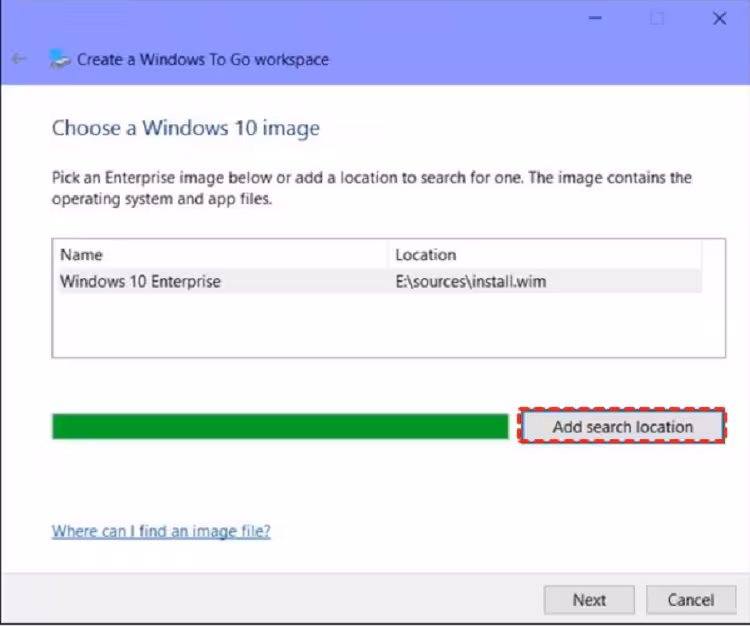This screenshot has width=750, height=626.
Task: Click the 'Choose a Windows 10 image' heading
Action: 186,128
